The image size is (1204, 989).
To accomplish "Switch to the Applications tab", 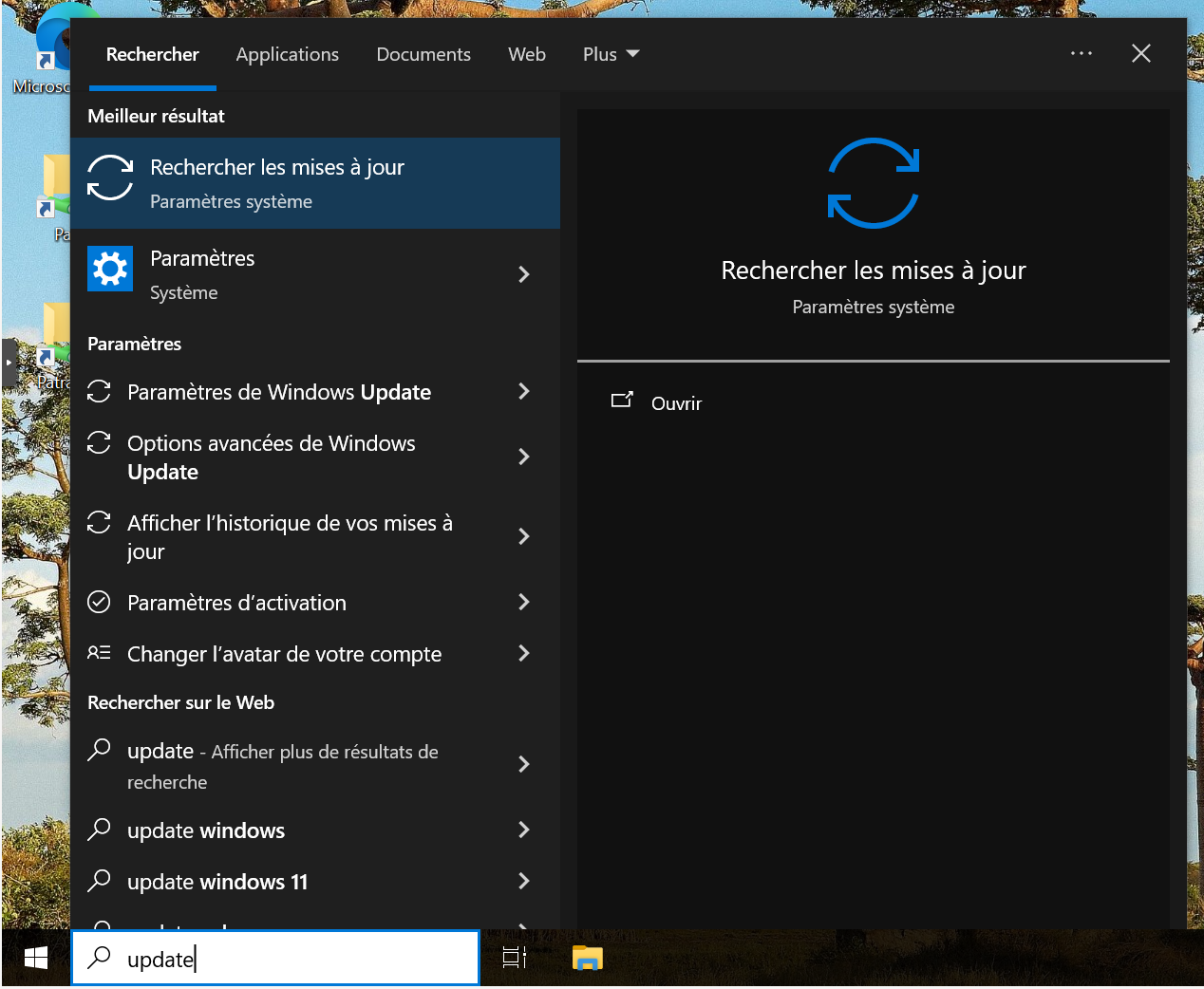I will coord(287,54).
